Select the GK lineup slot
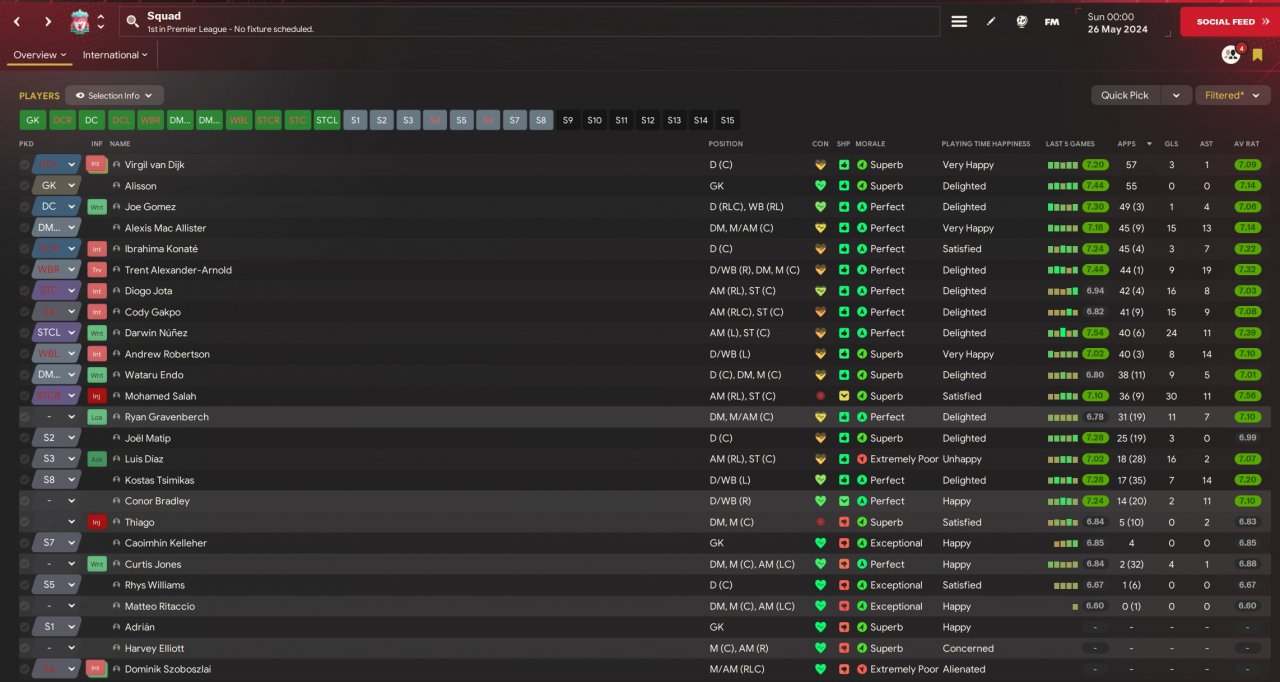This screenshot has height=682, width=1280. (x=33, y=120)
